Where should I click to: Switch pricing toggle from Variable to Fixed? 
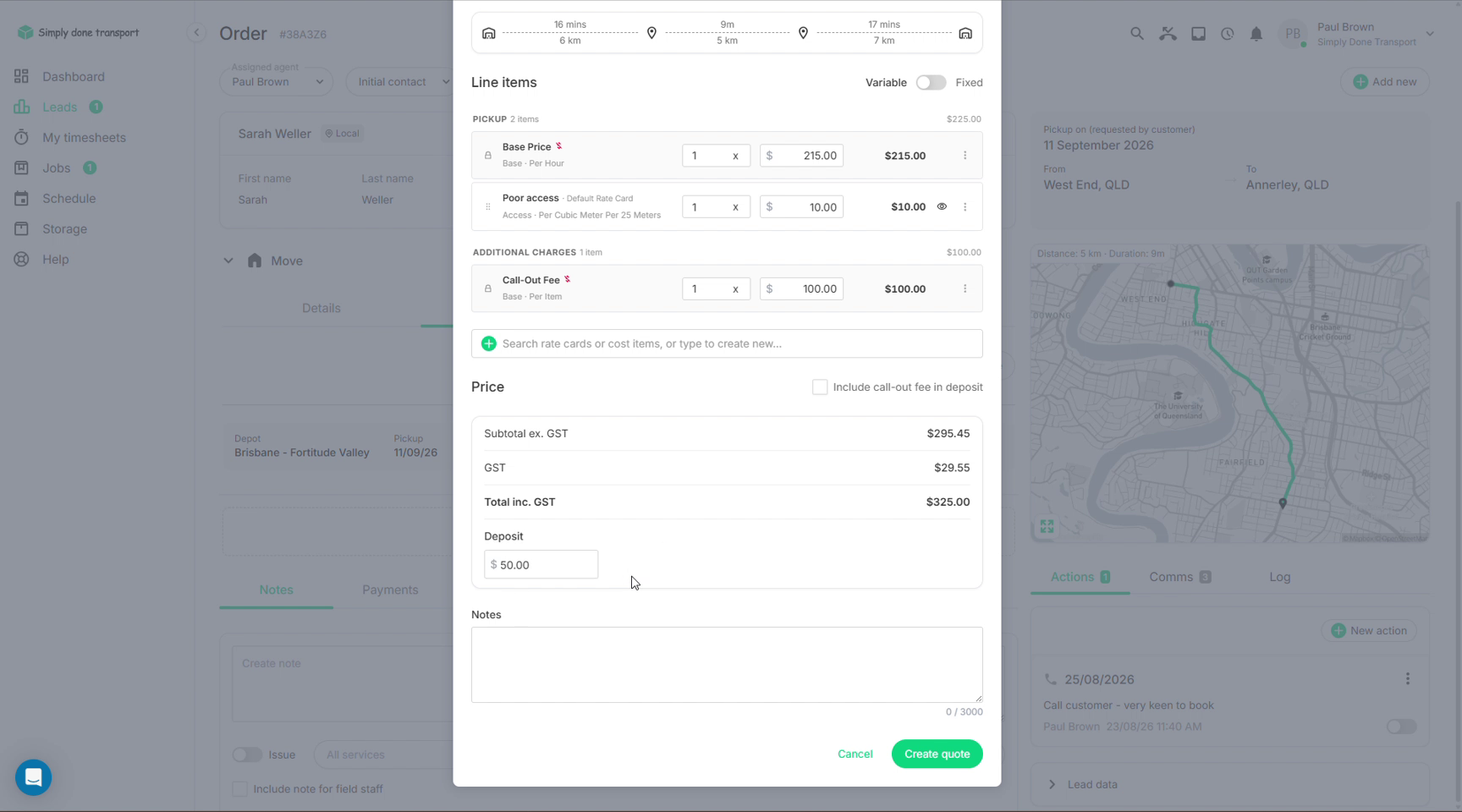(931, 82)
